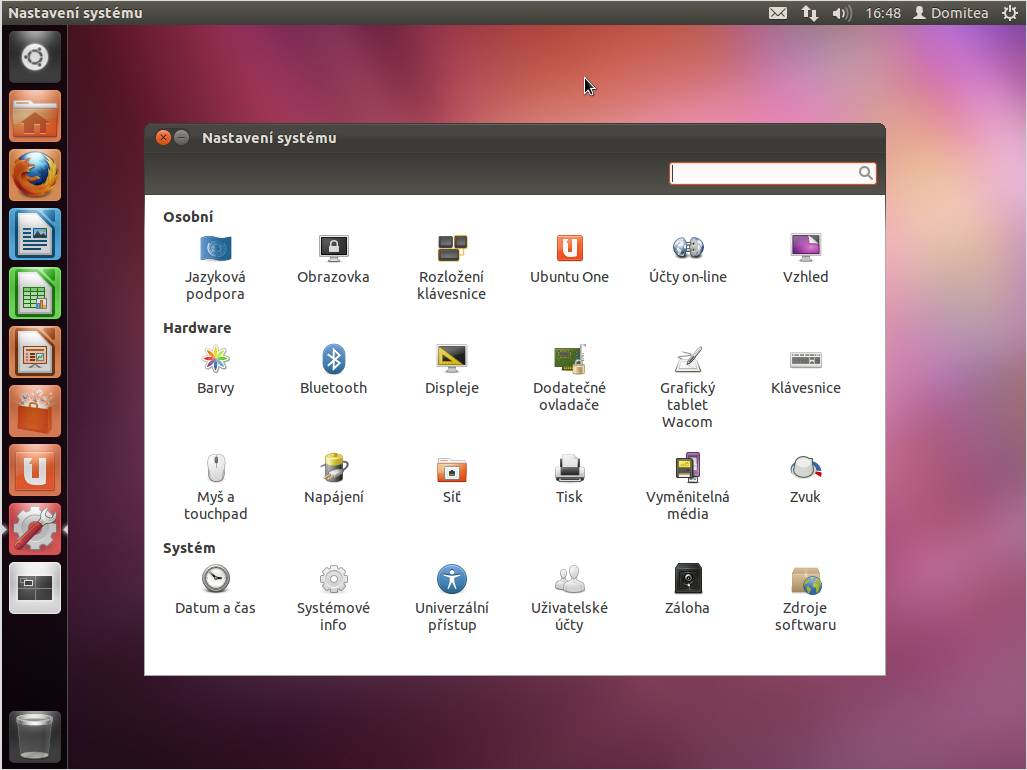Expand the Domitea user menu

[950, 13]
